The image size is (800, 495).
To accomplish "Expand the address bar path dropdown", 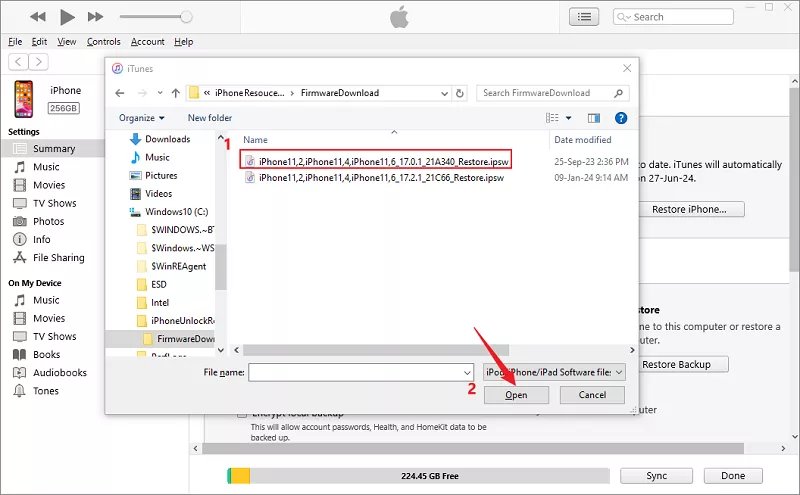I will pyautogui.click(x=444, y=93).
